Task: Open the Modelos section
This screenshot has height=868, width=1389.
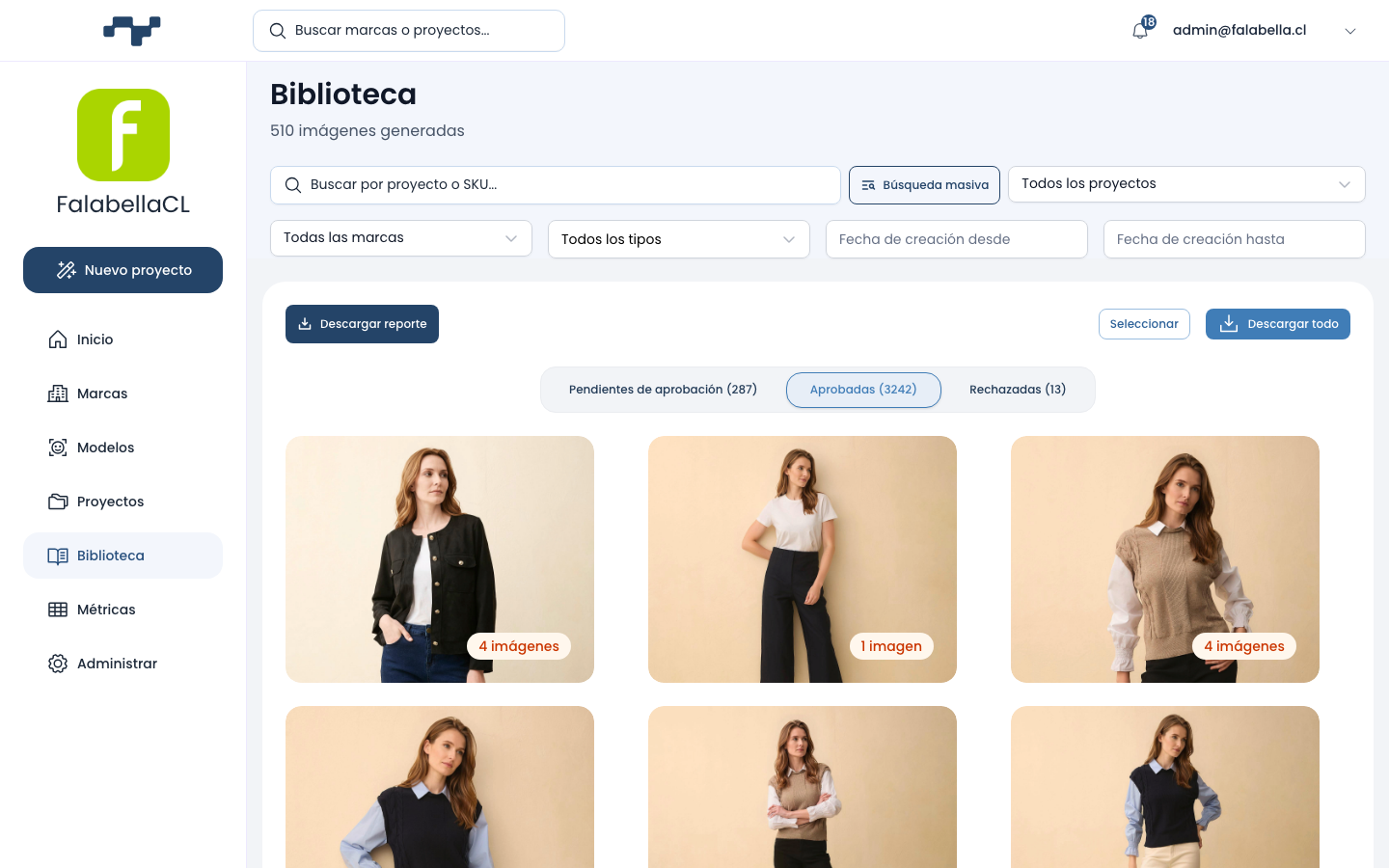Action: (x=123, y=448)
